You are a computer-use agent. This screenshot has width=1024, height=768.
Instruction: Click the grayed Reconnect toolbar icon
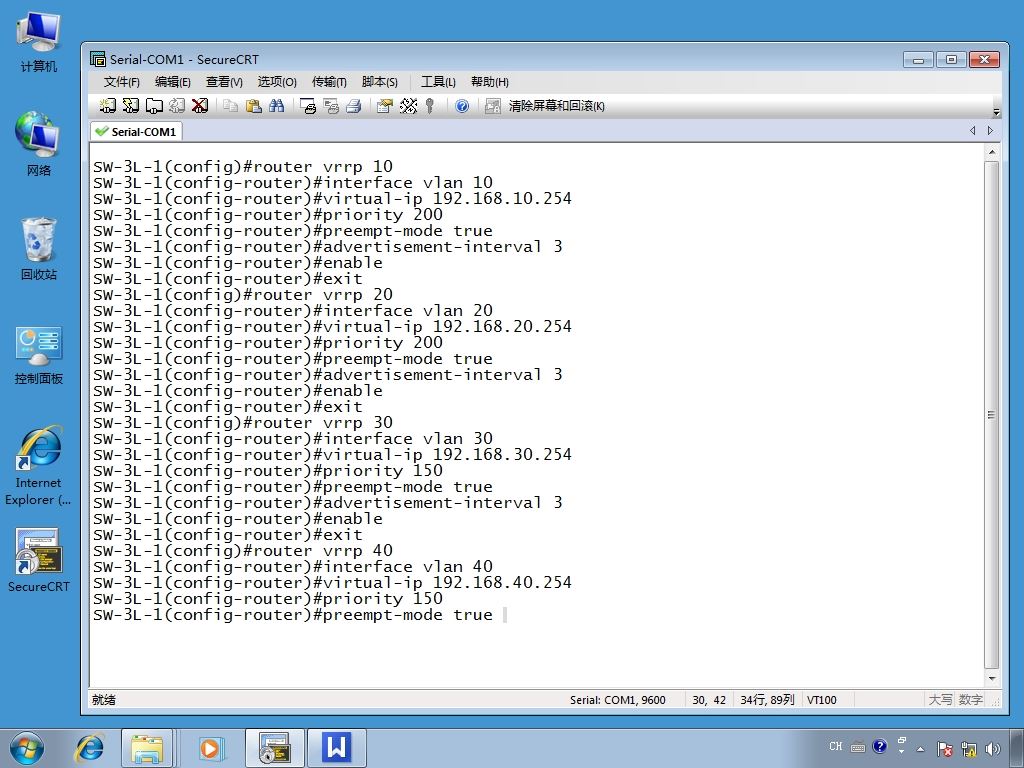point(177,106)
